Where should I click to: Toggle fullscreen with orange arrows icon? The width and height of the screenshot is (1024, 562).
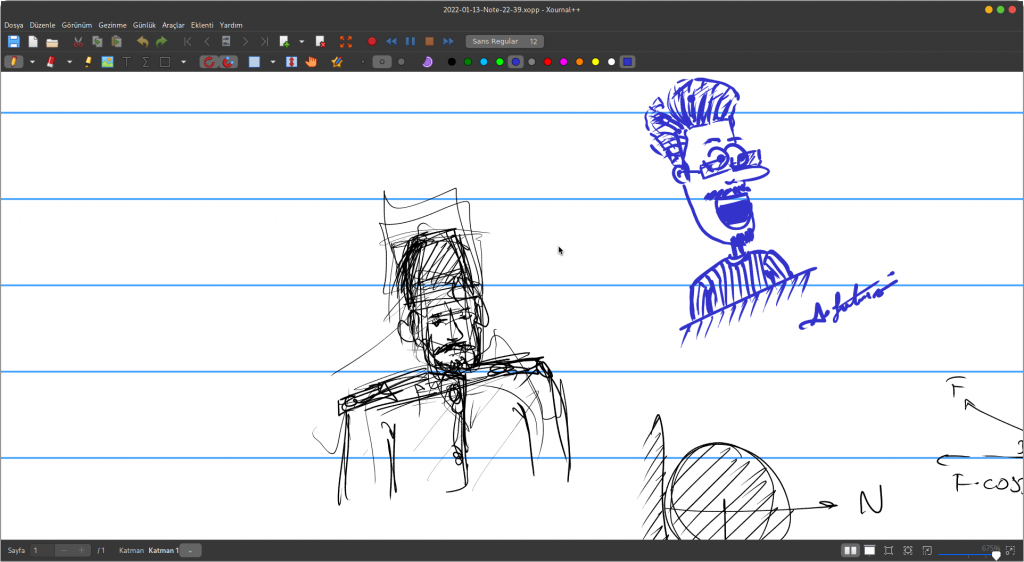(345, 42)
